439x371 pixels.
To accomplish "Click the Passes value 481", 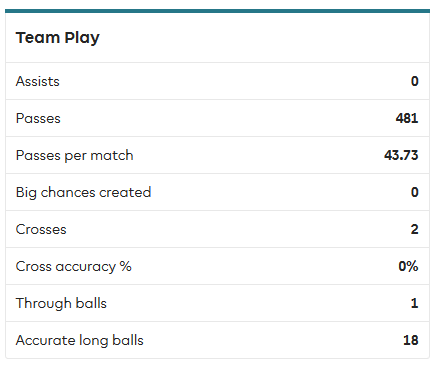I will [x=407, y=118].
